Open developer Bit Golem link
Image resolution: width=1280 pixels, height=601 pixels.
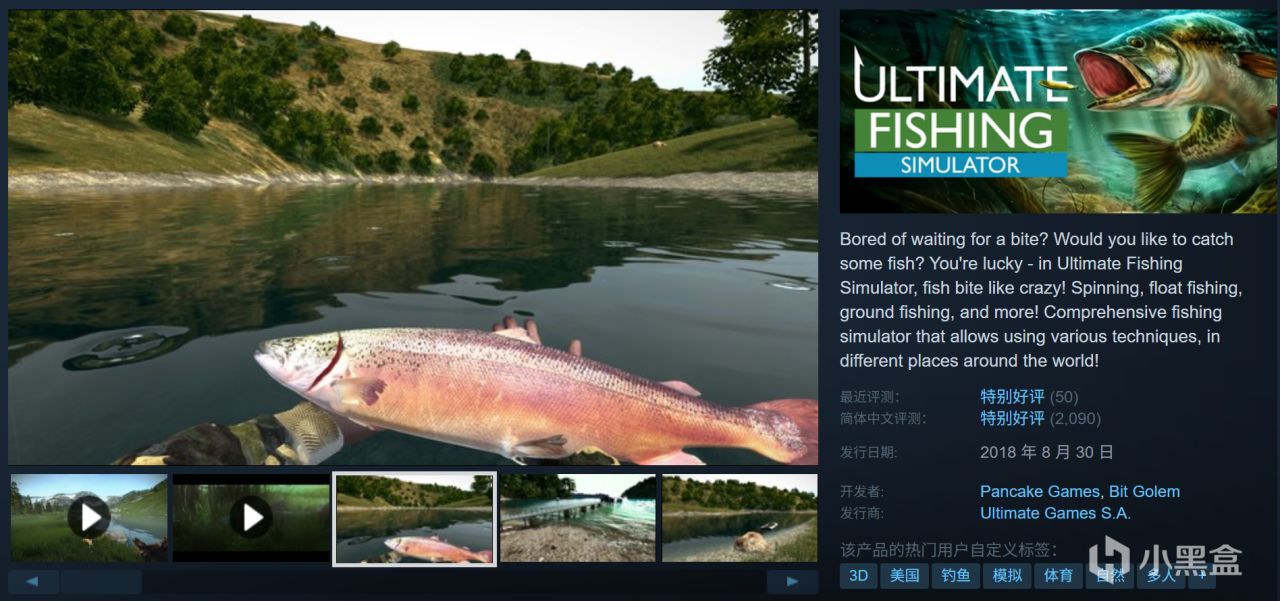1144,491
